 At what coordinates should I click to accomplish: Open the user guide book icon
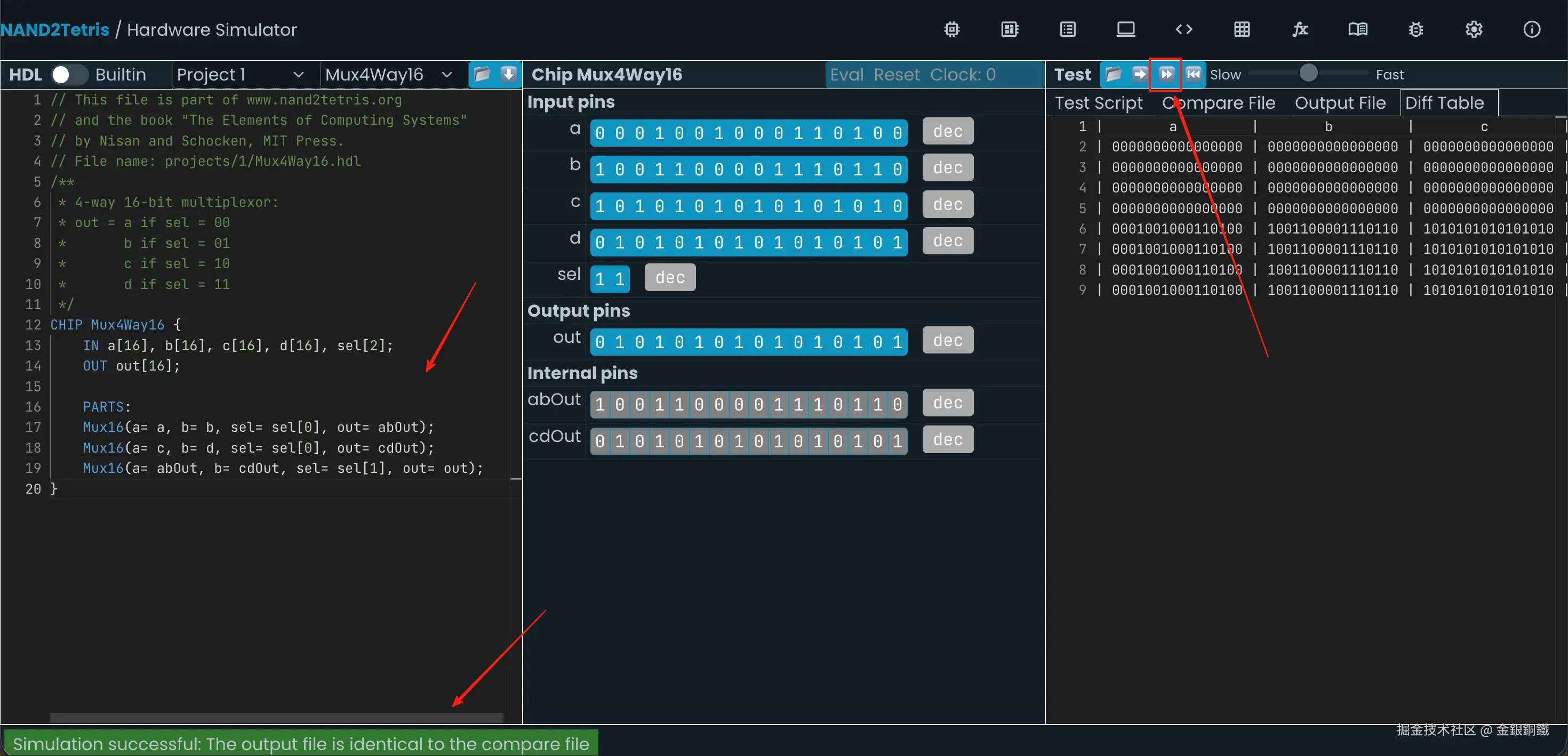pos(1357,29)
